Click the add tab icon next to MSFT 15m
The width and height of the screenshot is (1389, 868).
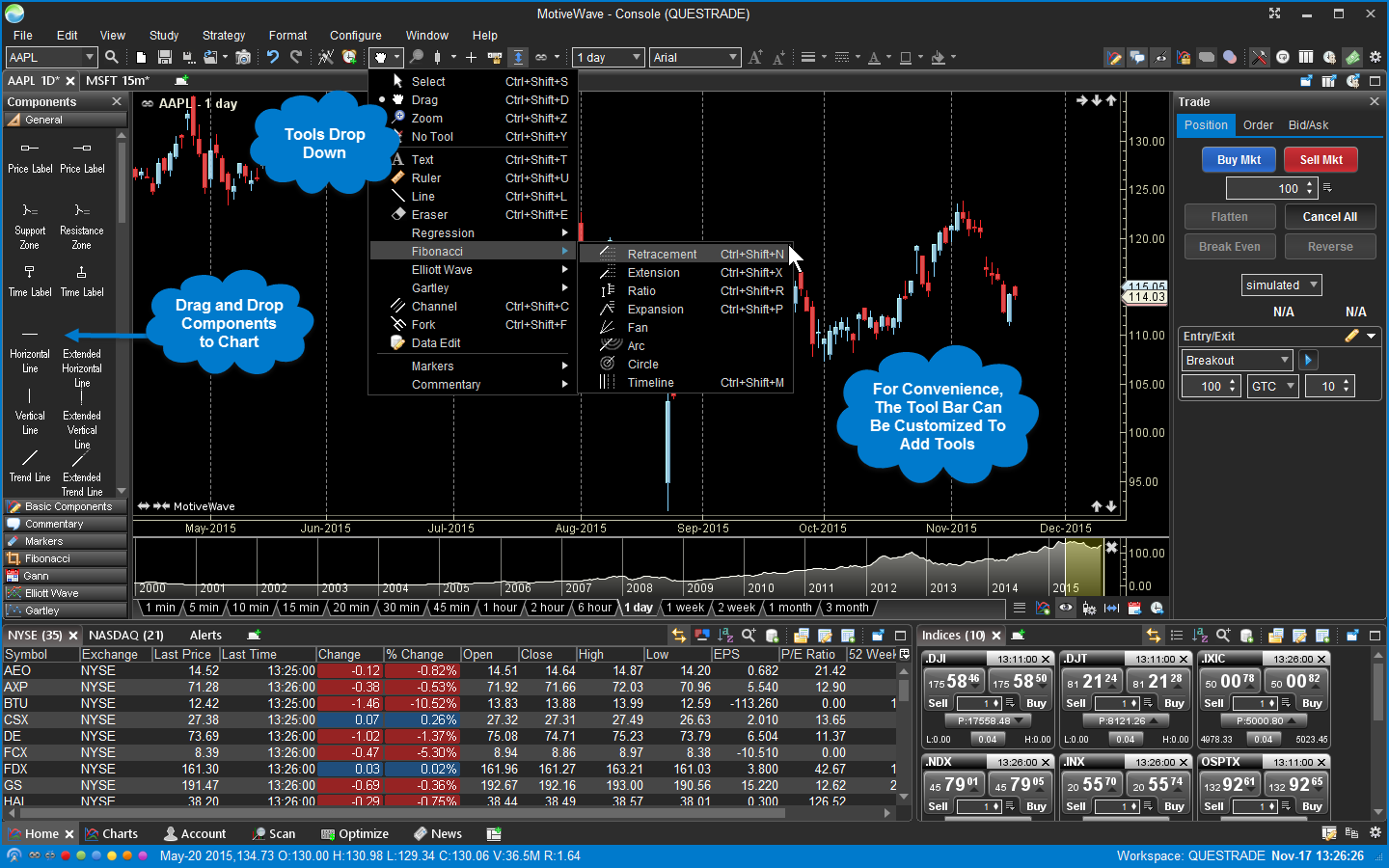[x=180, y=80]
